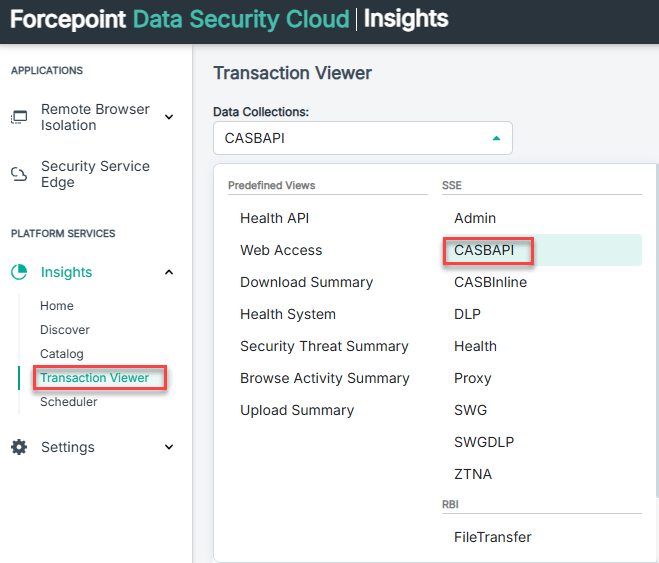The height and width of the screenshot is (563, 659).
Task: Go to Insights Home page
Action: pos(57,306)
